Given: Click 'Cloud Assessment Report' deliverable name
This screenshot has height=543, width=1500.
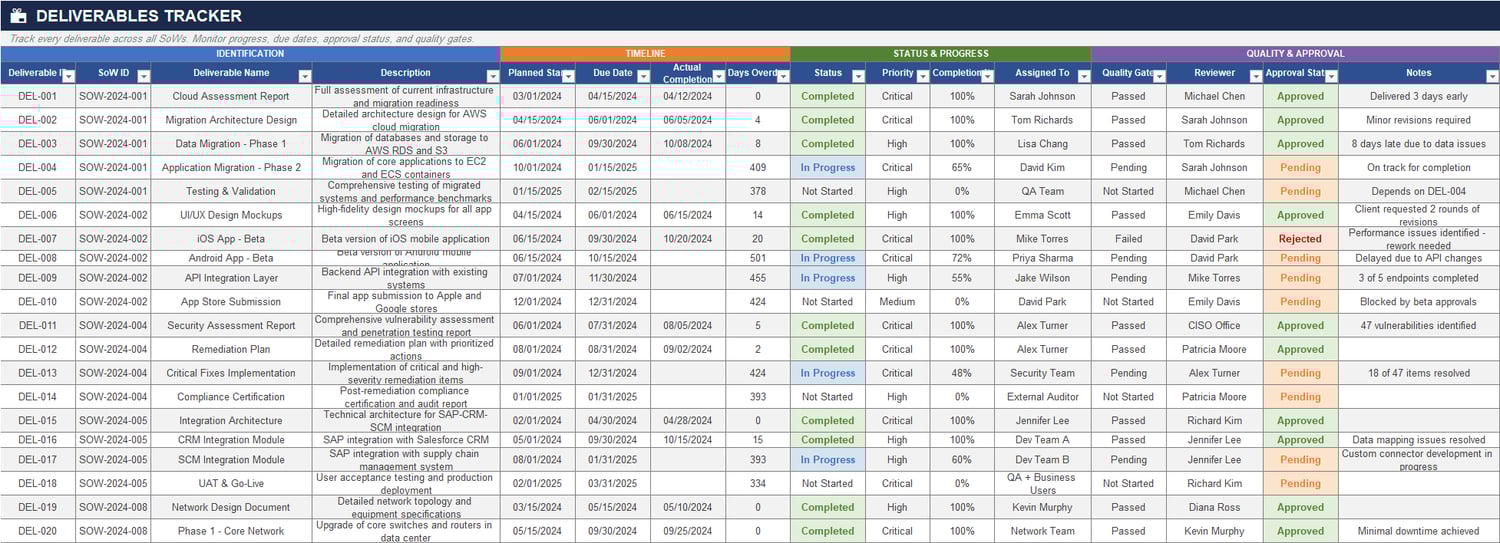Looking at the screenshot, I should click(x=231, y=97).
